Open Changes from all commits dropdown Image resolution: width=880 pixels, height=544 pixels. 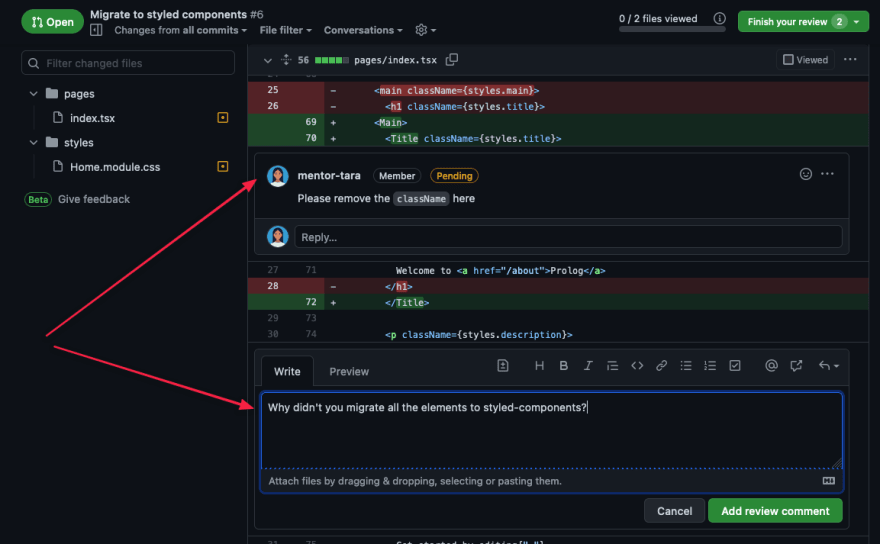pyautogui.click(x=180, y=30)
